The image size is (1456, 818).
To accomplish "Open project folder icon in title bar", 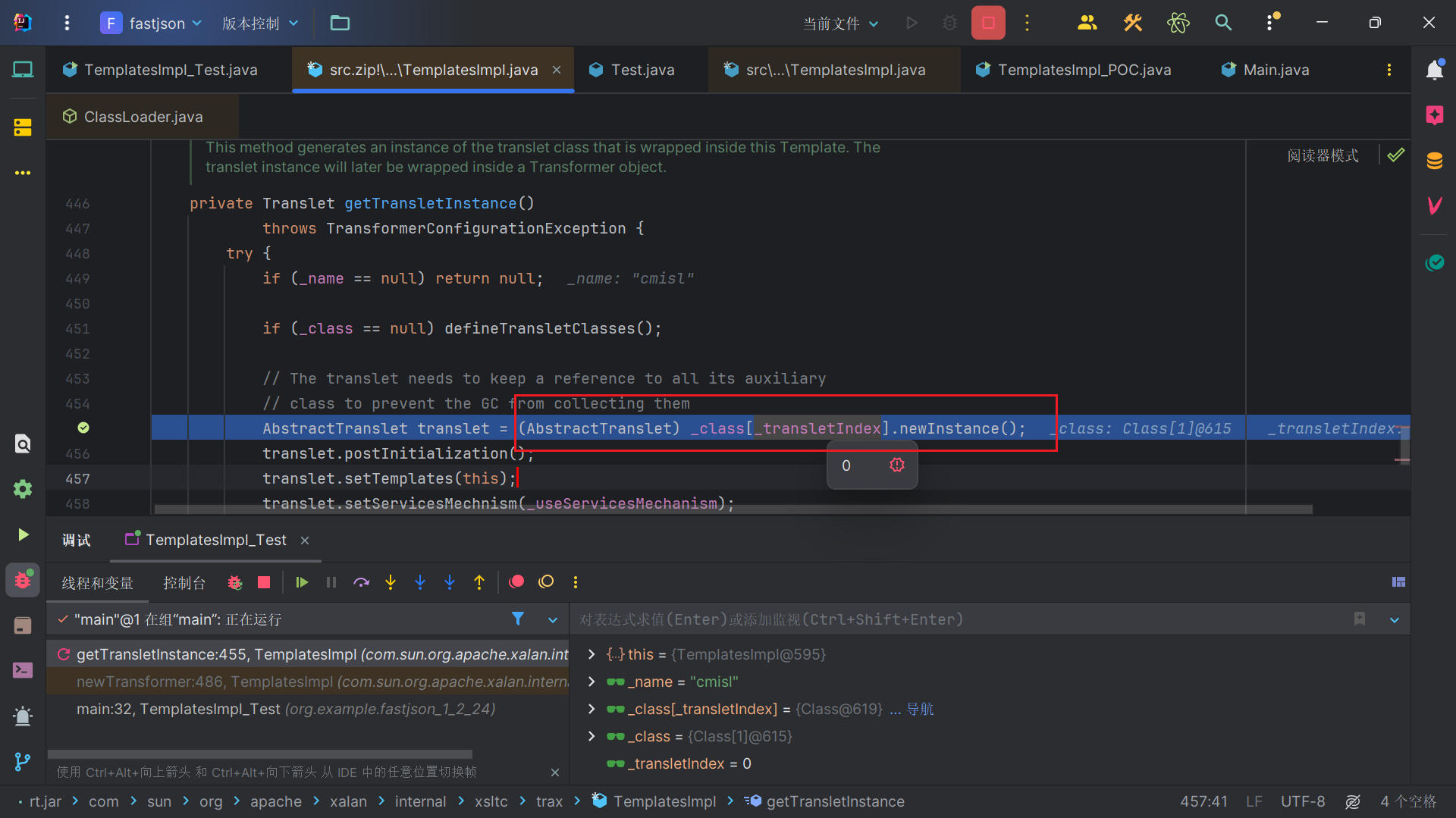I will pos(340,23).
